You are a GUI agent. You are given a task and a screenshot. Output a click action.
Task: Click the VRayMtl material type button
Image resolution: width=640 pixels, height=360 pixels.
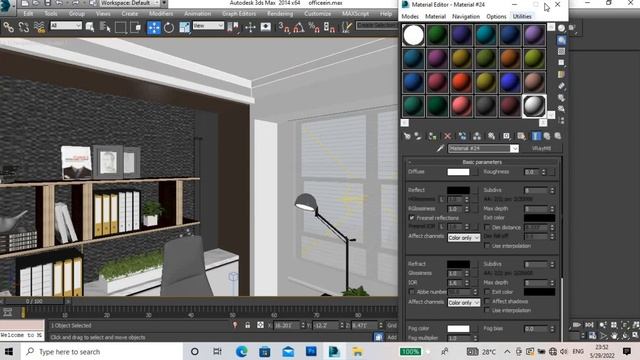(x=542, y=149)
